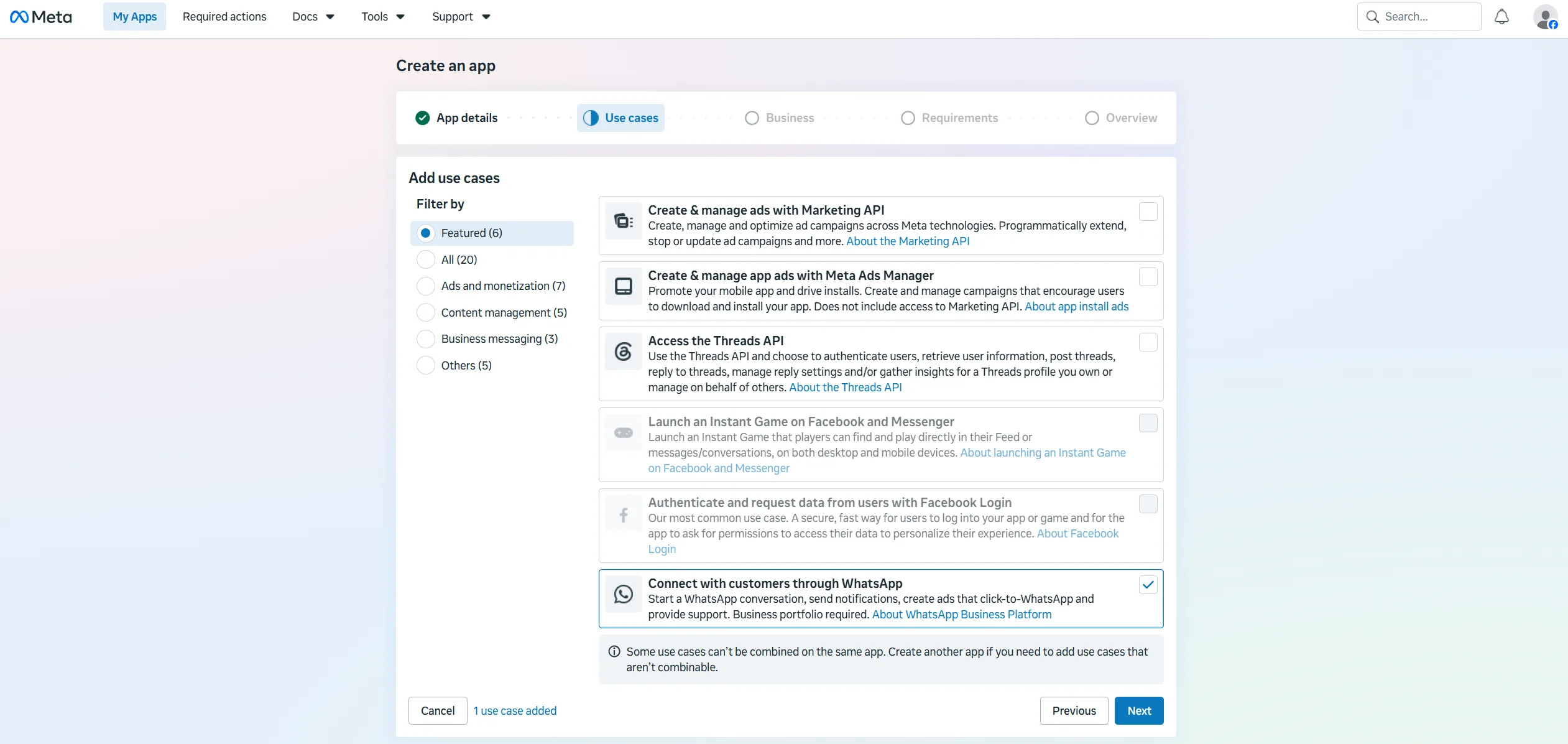Jump to the Requirements step

coord(949,118)
